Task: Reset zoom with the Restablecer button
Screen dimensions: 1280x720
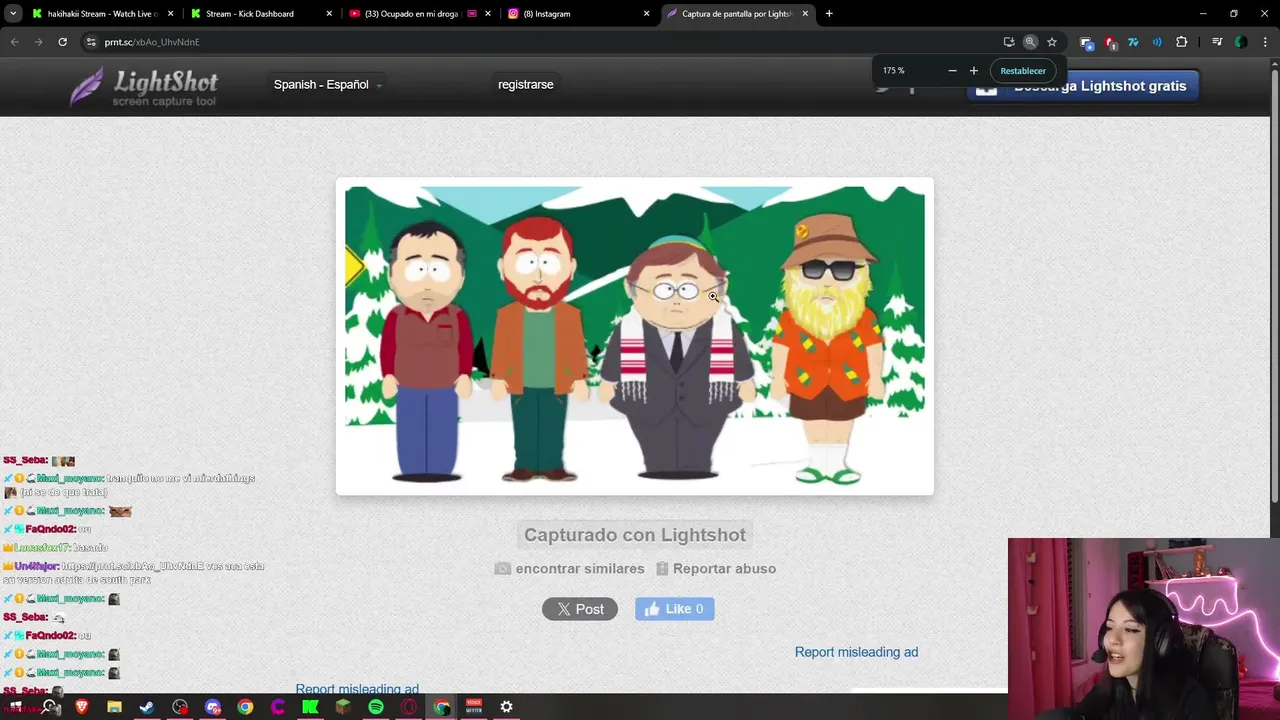Action: pos(1023,71)
